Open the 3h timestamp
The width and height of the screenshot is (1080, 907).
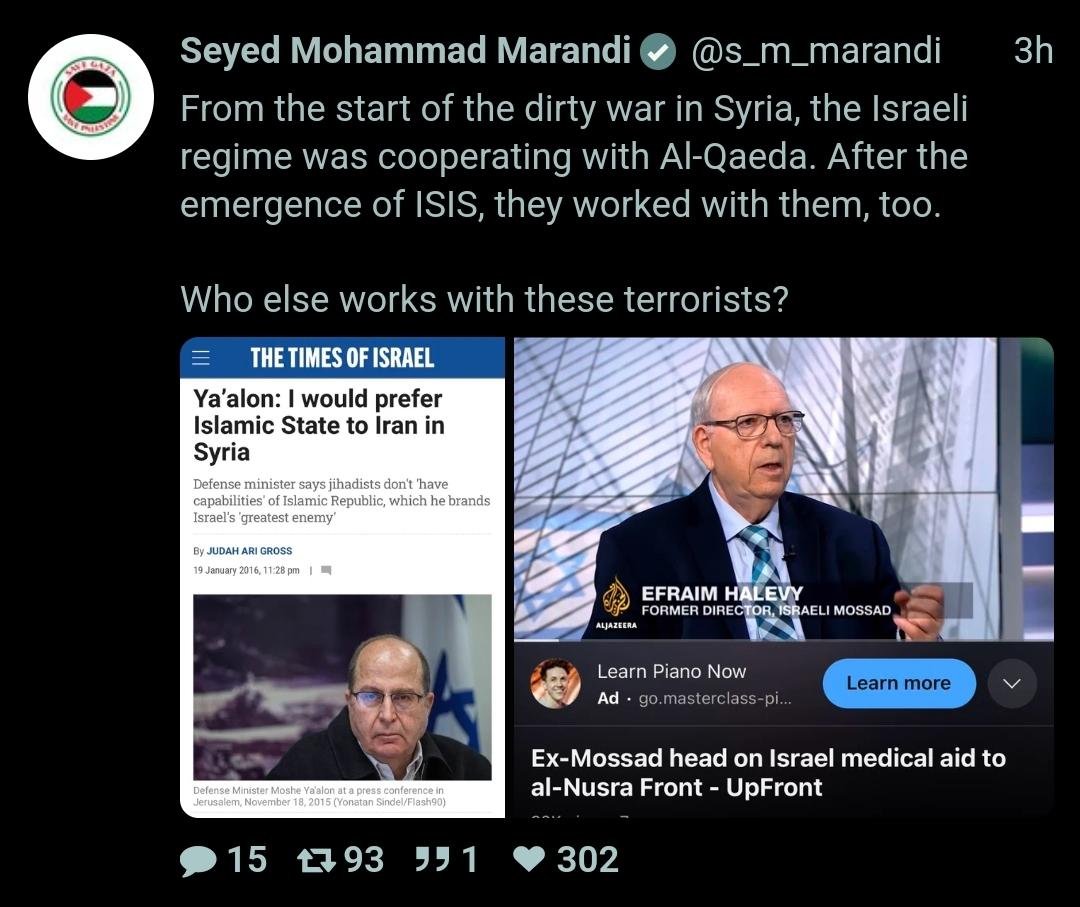tap(1033, 51)
